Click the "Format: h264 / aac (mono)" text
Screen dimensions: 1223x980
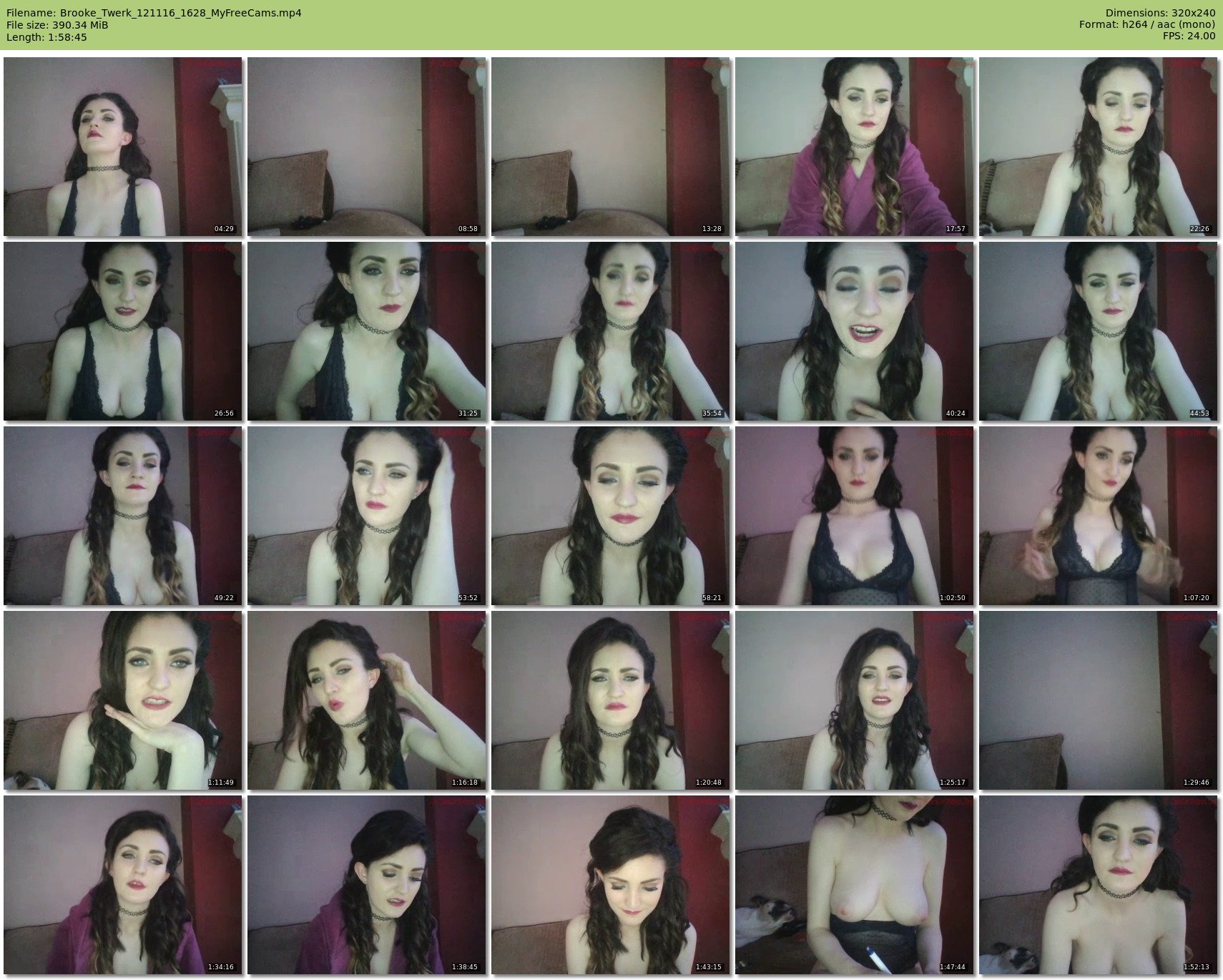(x=1147, y=25)
